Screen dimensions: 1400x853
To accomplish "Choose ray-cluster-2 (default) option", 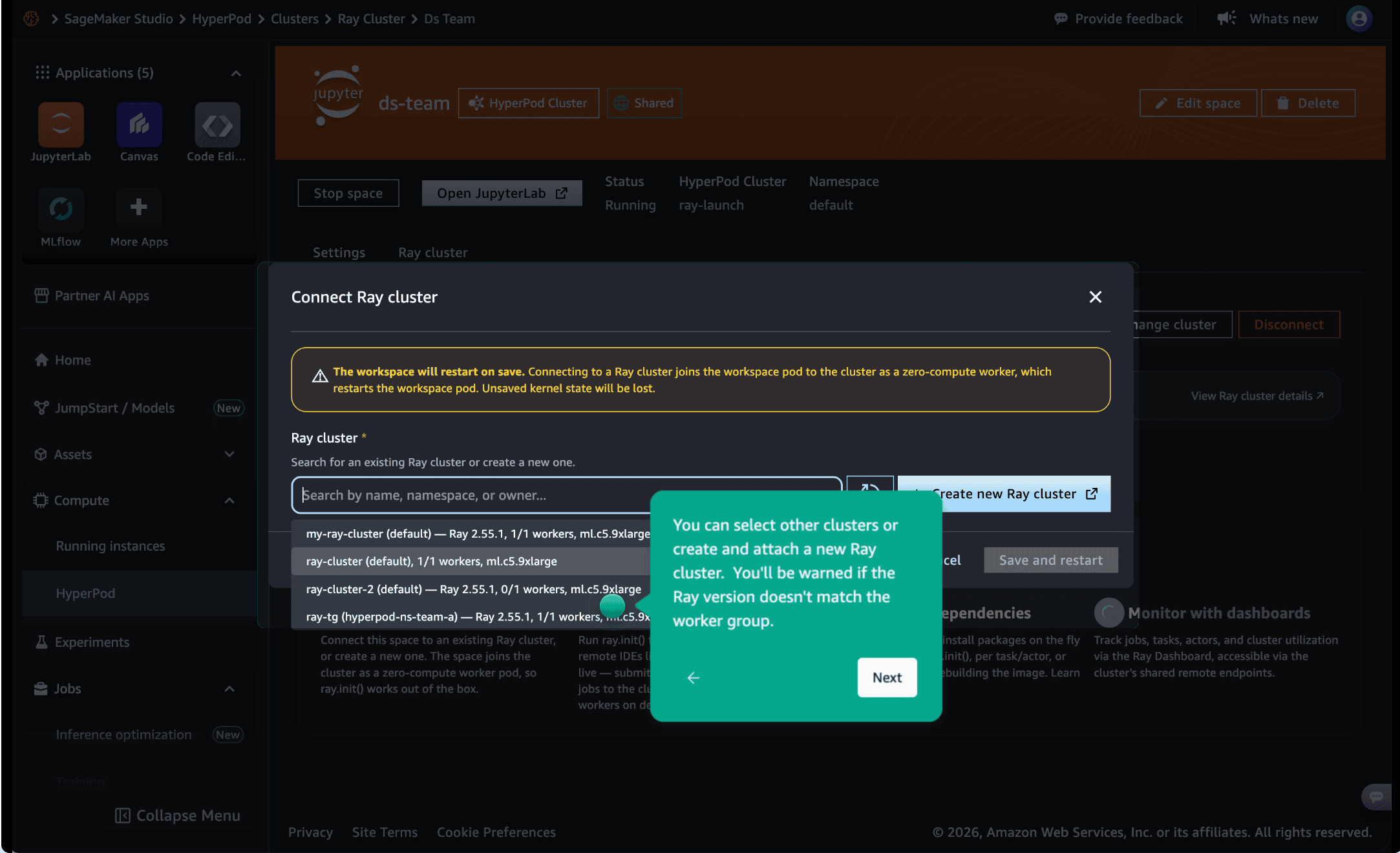I will tap(471, 589).
